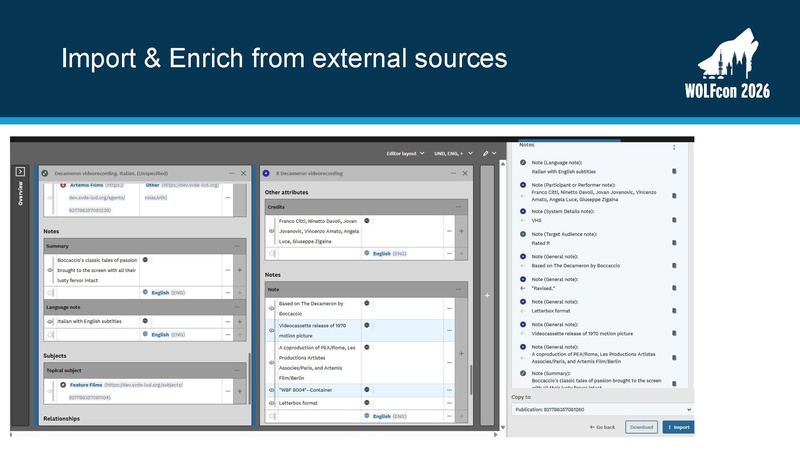Remove the "WBF 8004"--Container note row

coord(449,390)
